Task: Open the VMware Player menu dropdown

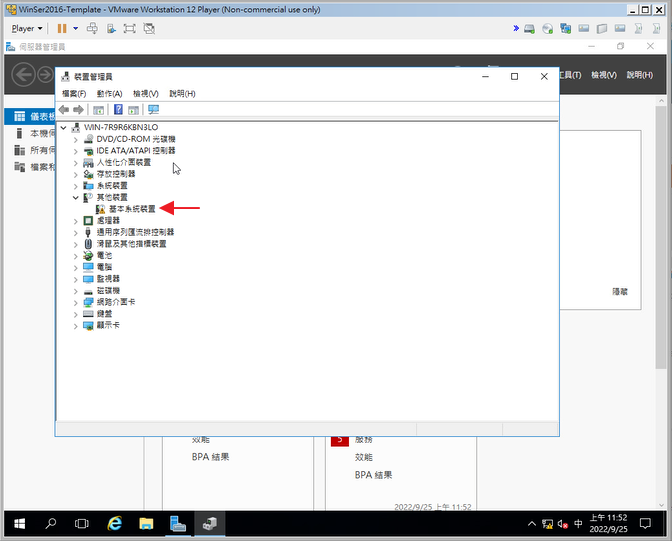Action: coord(27,29)
